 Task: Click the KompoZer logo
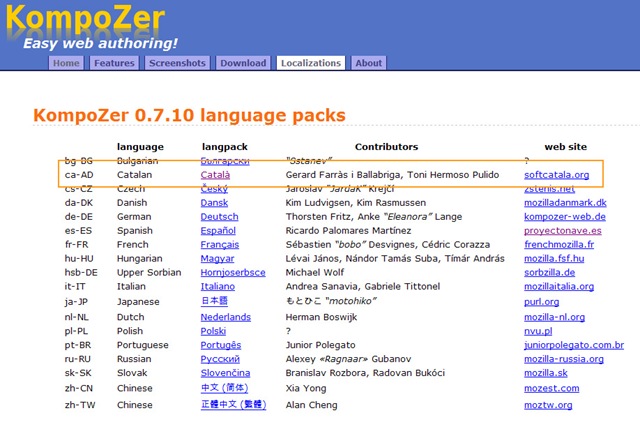[x=85, y=20]
